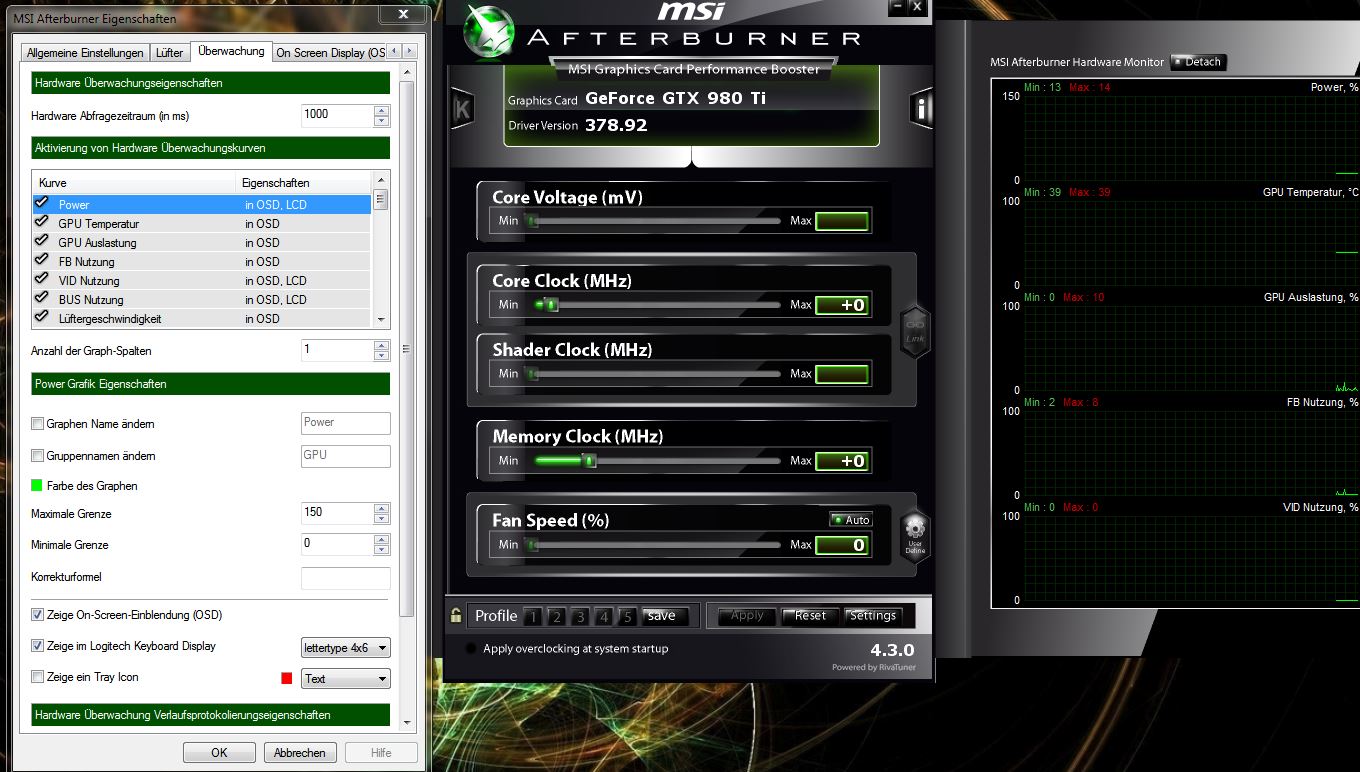Minimize the MSI Afterburner main window
The width and height of the screenshot is (1360, 772).
897,7
